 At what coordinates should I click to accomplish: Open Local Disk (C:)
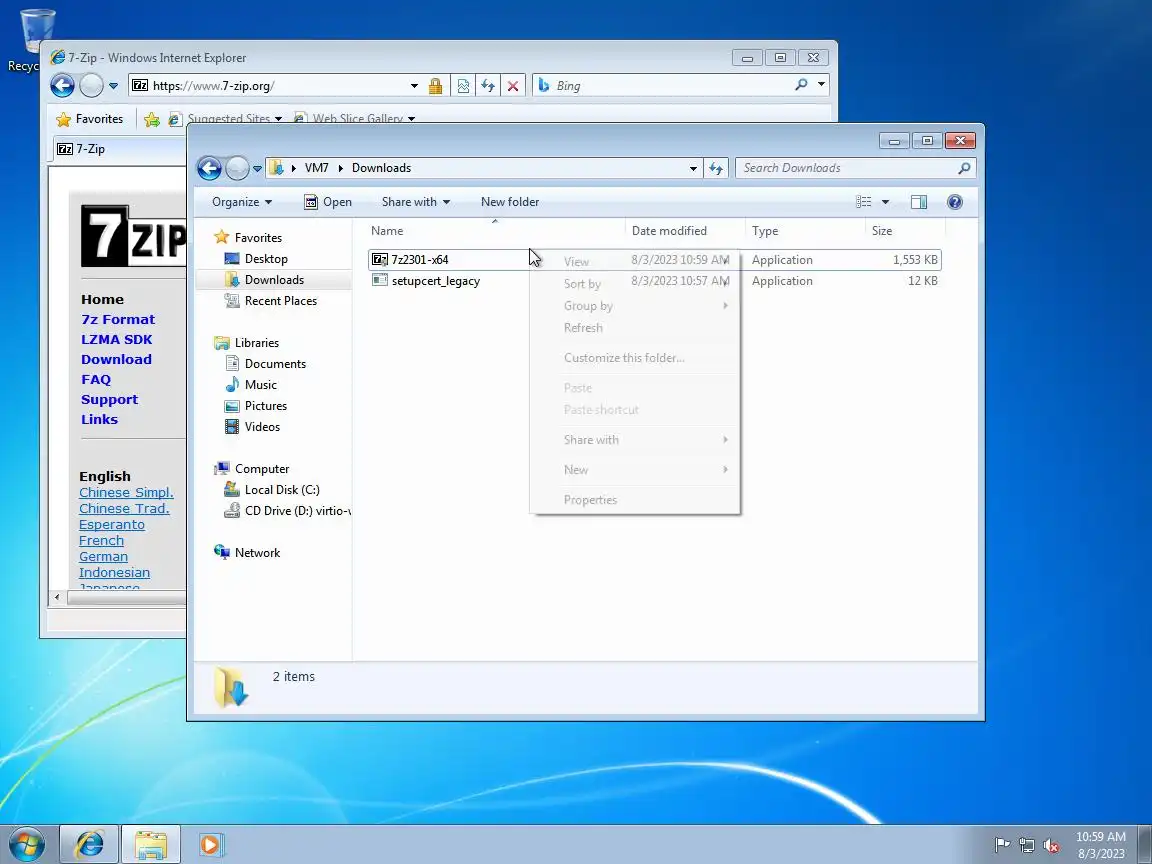282,490
